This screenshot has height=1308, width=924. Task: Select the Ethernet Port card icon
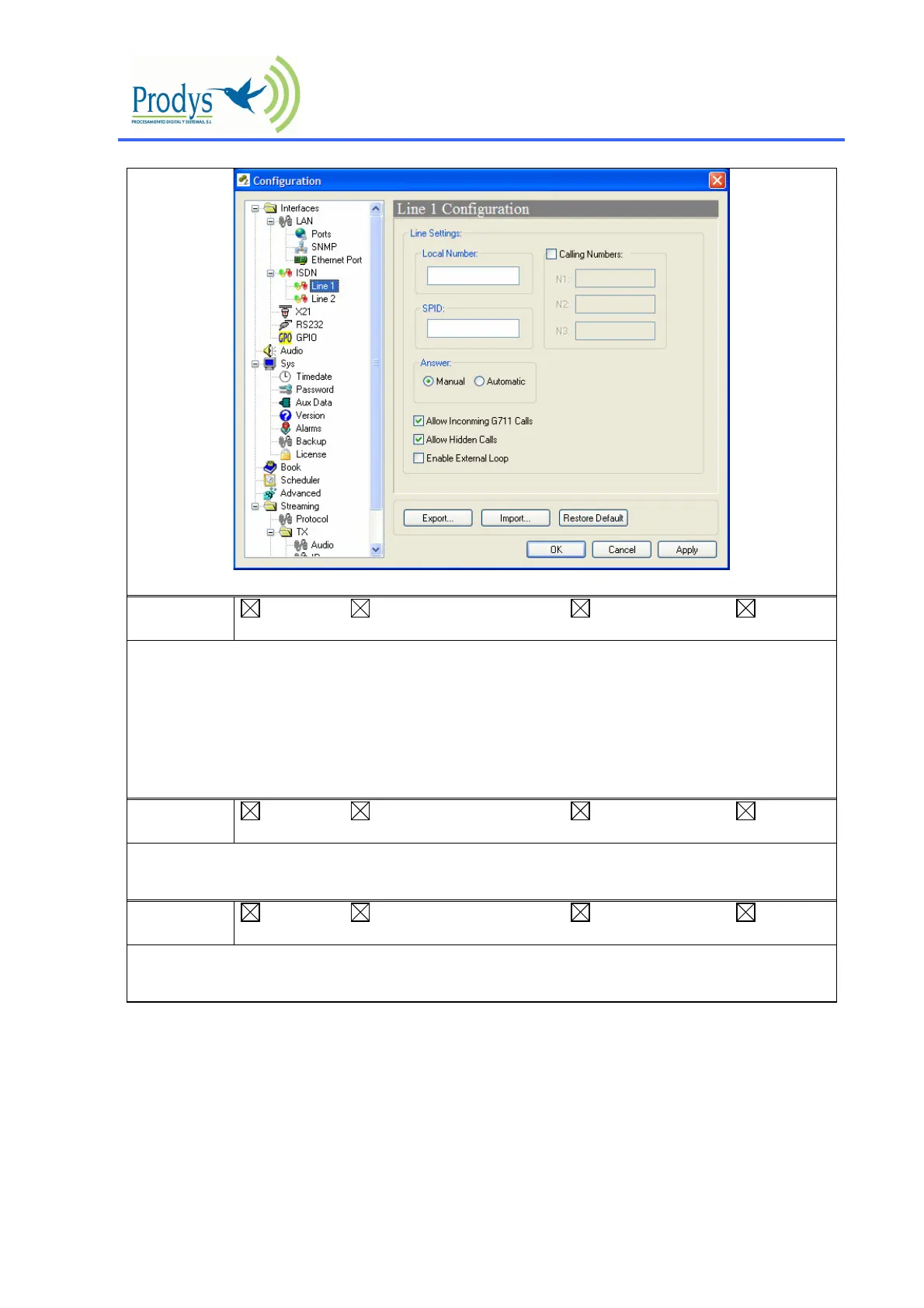[x=300, y=260]
